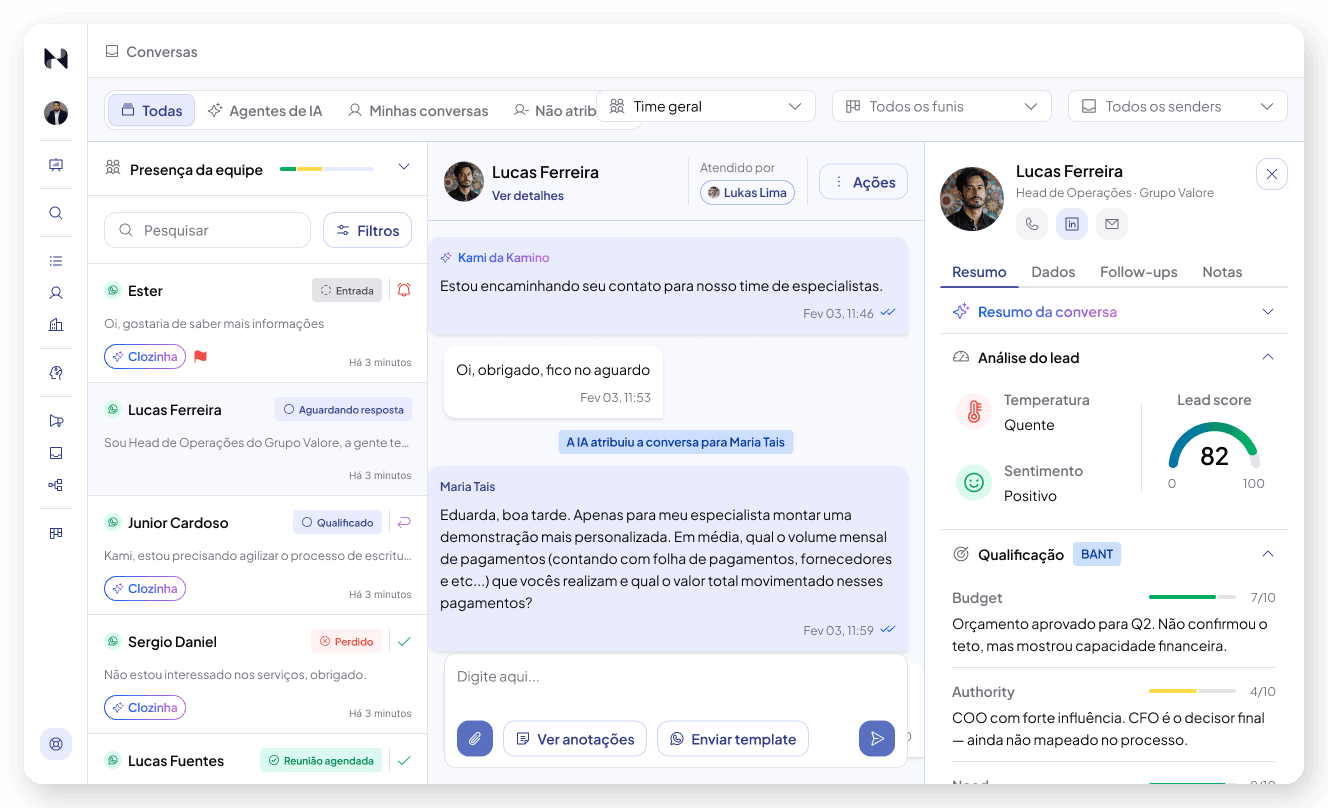Image resolution: width=1328 pixels, height=808 pixels.
Task: Click the search magnifier icon in sidebar
Action: 56,213
